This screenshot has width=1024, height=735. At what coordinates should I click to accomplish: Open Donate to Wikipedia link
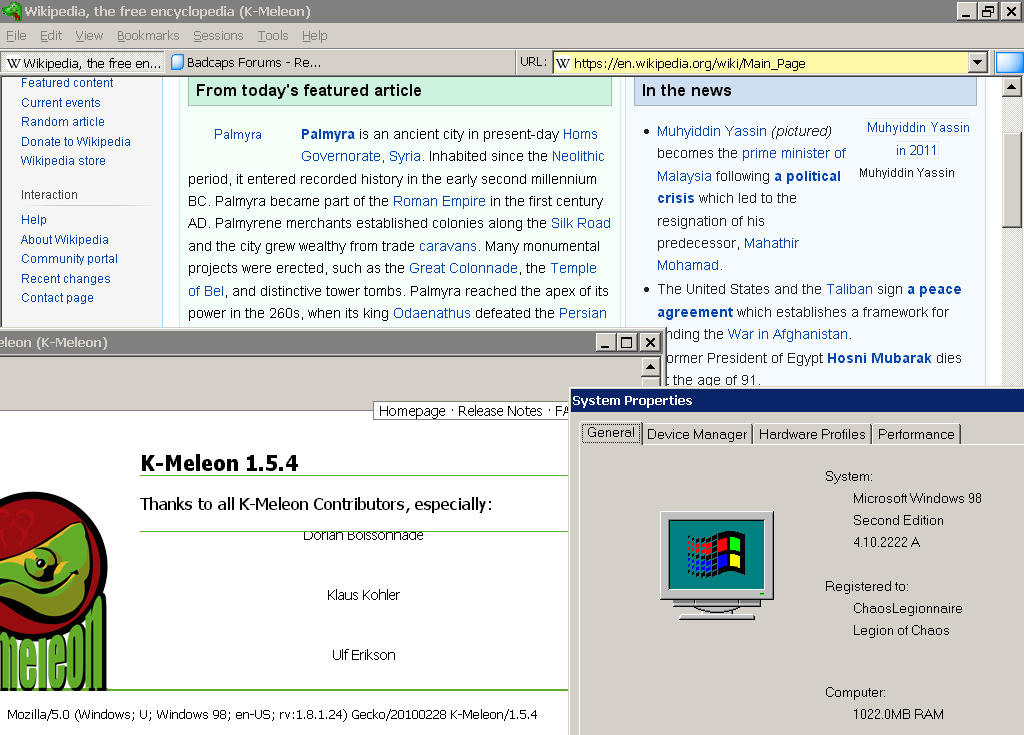76,142
